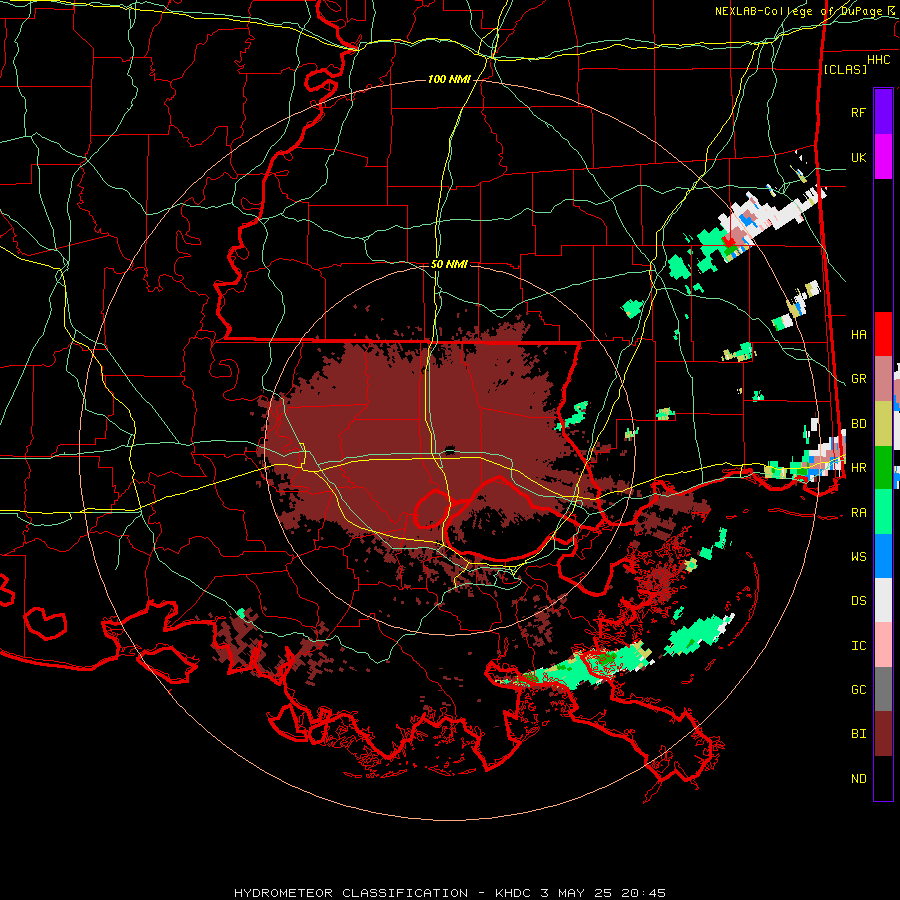Select the "HA" legend label
This screenshot has height=900, width=900.
tap(858, 335)
